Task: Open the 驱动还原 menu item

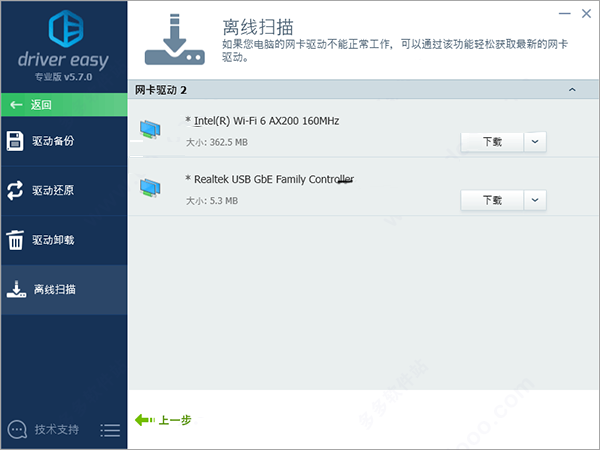Action: coord(64,190)
